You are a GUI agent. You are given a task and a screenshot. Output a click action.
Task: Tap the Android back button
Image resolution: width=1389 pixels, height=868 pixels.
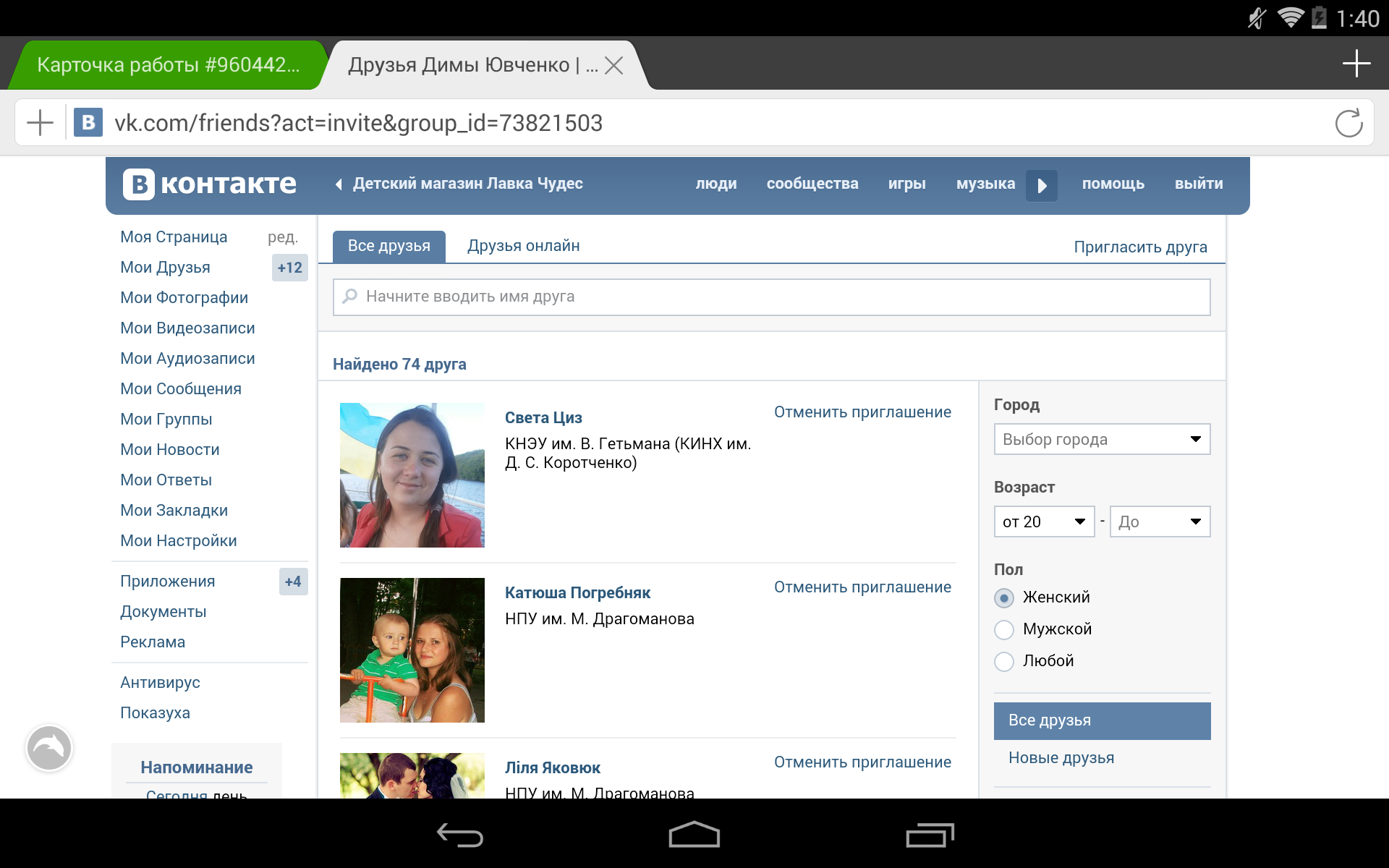(x=460, y=835)
